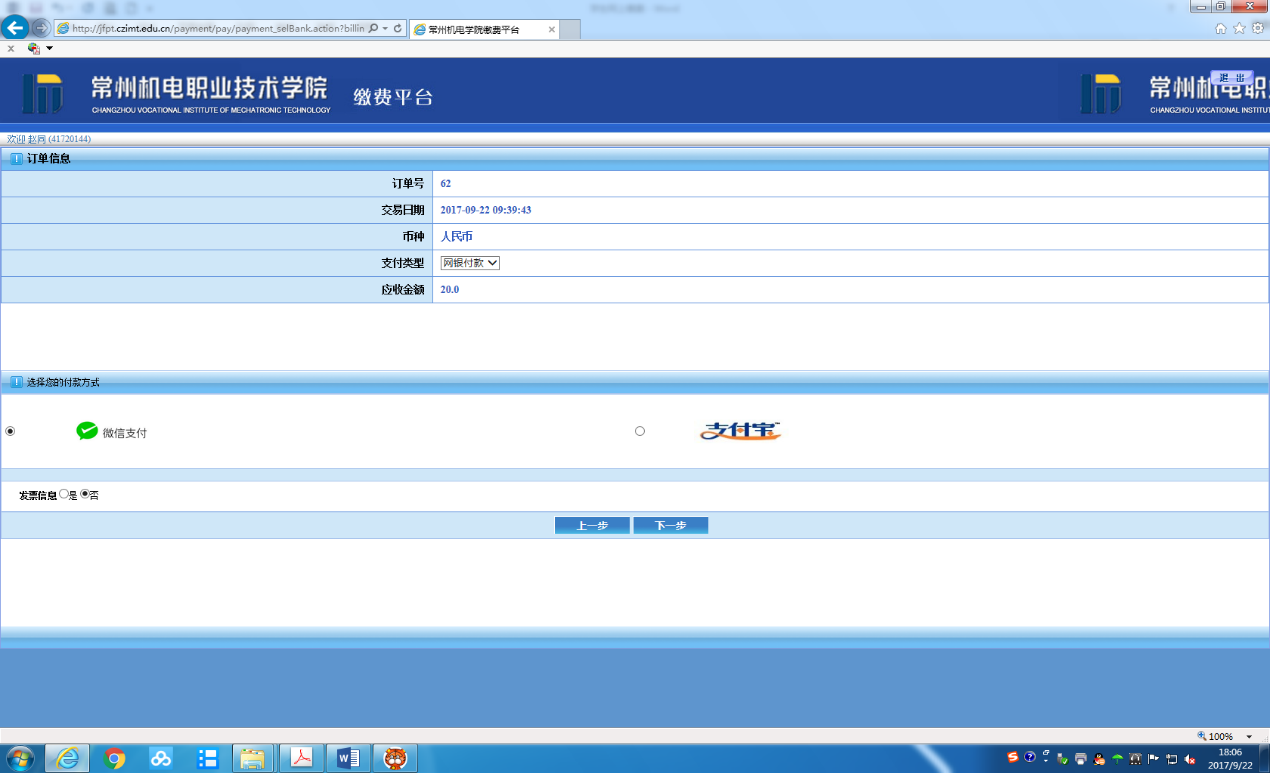This screenshot has width=1270, height=773.
Task: Open Word from the taskbar
Action: [x=348, y=758]
